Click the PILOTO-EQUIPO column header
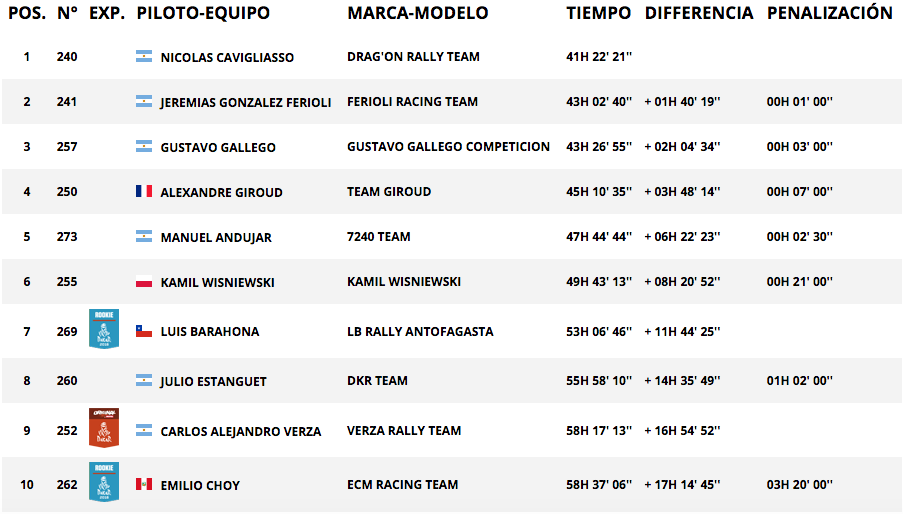Viewport: 903px width, 514px height. click(203, 13)
